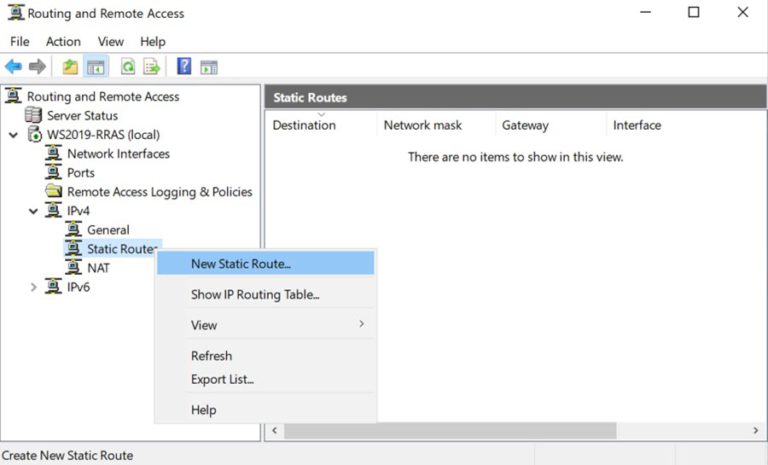This screenshot has width=768, height=465.
Task: Select Remote Access Logging & Policies
Action: (160, 192)
